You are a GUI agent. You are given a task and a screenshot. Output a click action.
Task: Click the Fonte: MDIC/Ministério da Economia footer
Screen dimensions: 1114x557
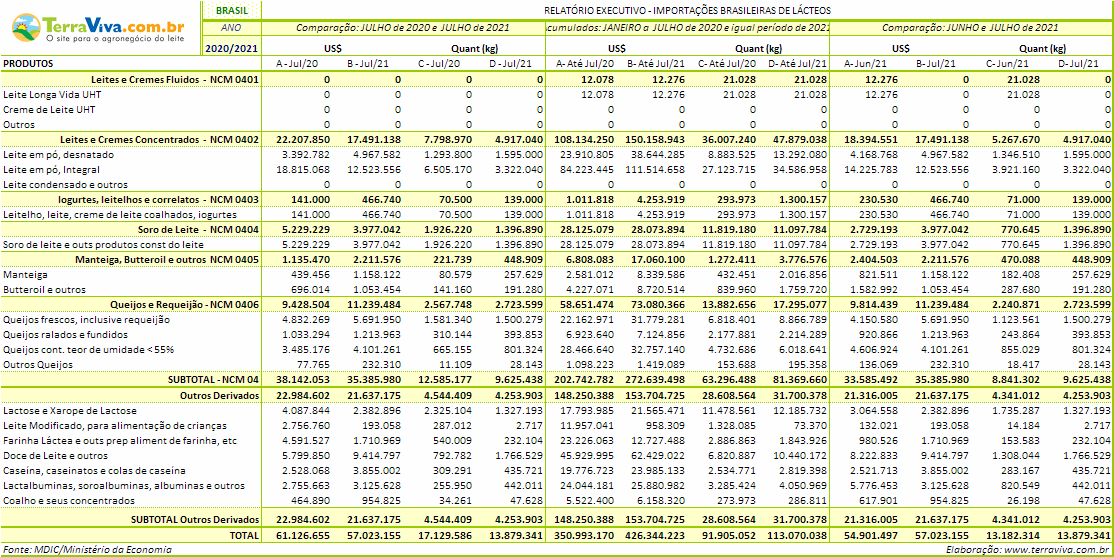click(87, 550)
